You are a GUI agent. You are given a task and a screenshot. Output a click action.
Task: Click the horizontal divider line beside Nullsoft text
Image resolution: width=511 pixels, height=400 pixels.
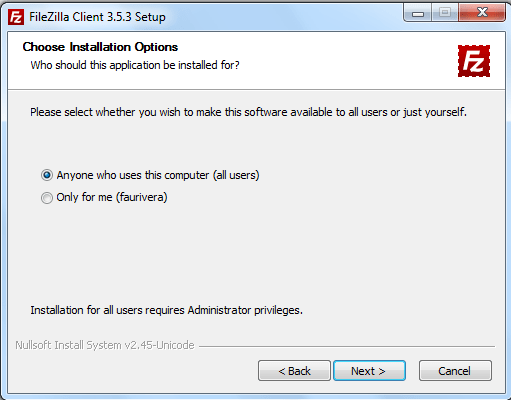347,346
